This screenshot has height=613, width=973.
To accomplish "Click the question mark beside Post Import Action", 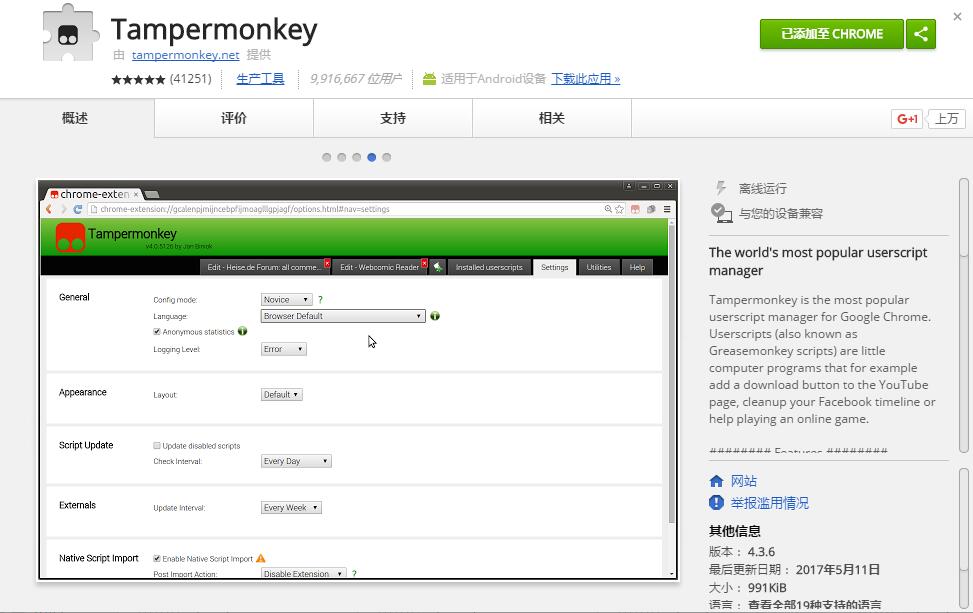I will coord(354,574).
